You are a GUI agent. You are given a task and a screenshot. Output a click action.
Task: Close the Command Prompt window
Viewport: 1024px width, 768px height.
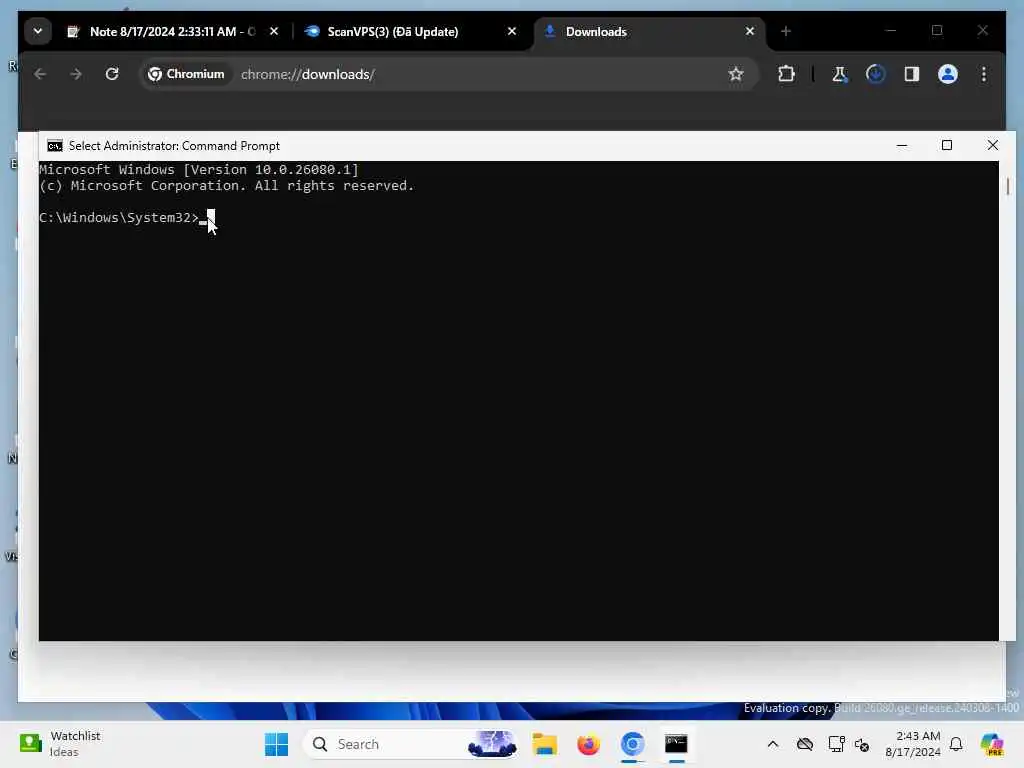(x=993, y=146)
